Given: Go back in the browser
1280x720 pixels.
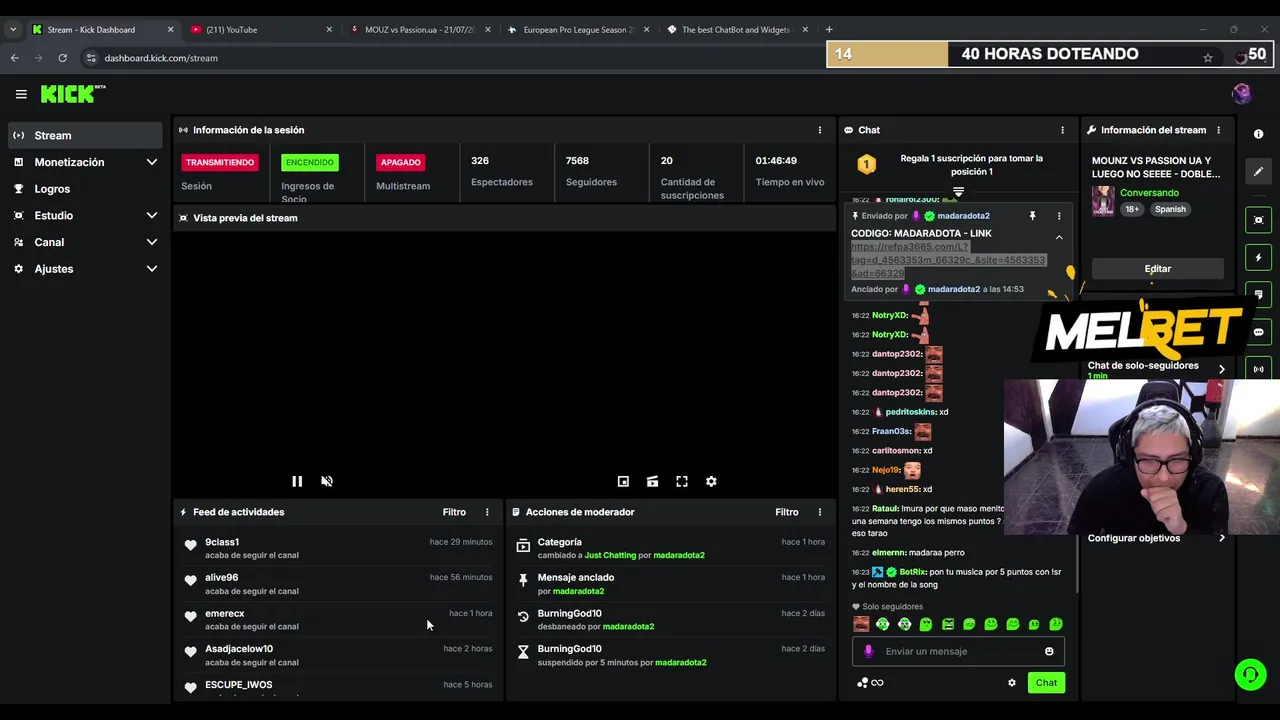Looking at the screenshot, I should click(x=15, y=58).
